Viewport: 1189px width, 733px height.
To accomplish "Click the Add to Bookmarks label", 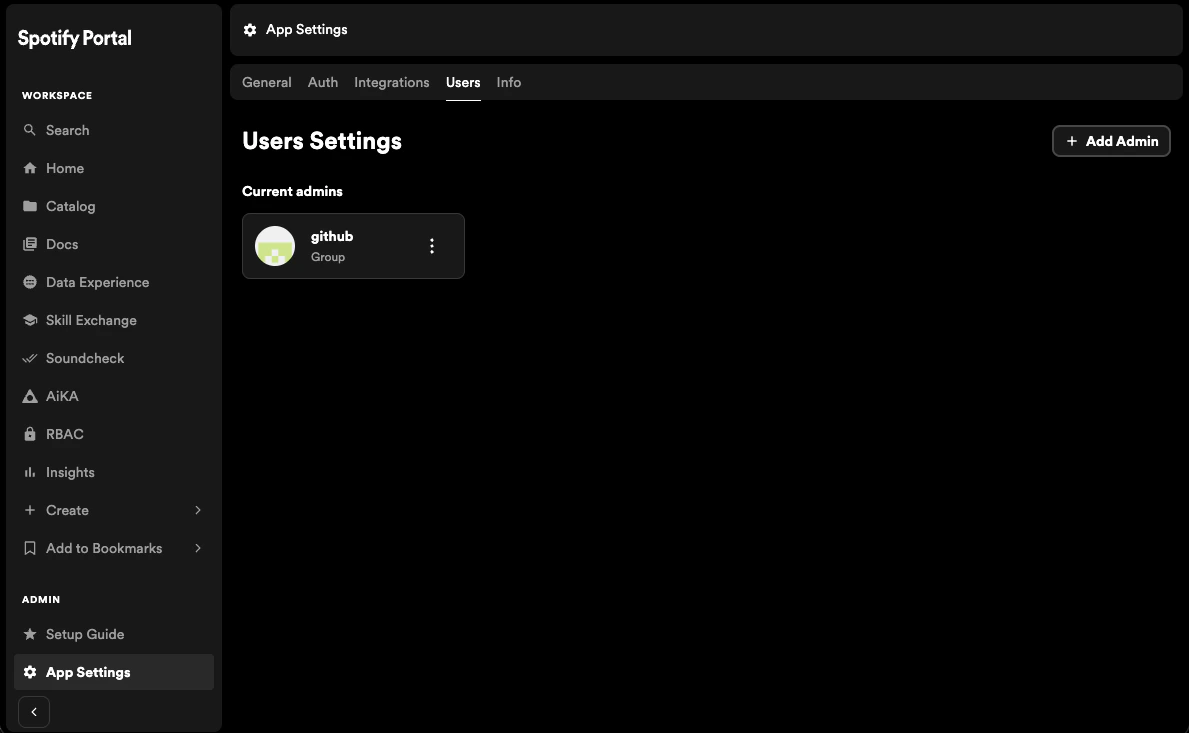I will pyautogui.click(x=104, y=548).
